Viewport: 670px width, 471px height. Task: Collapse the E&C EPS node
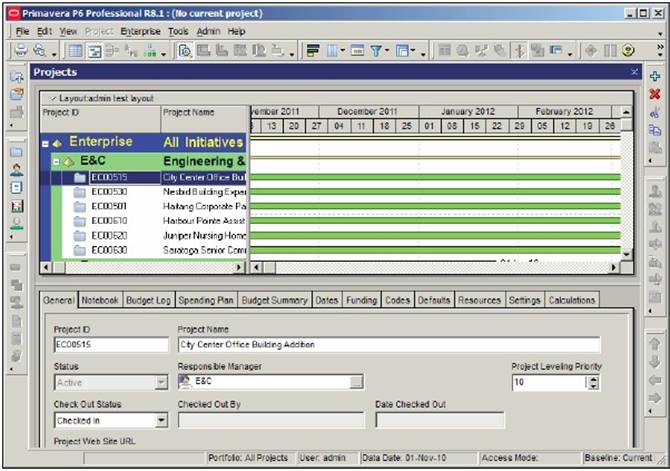tap(56, 162)
